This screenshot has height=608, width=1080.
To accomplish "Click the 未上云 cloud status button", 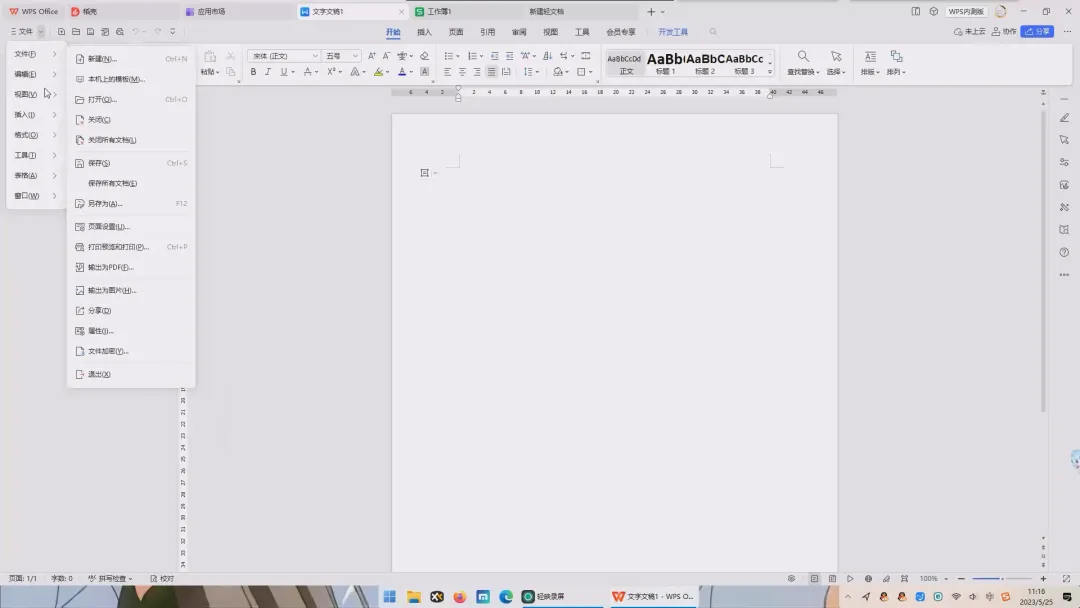I will coord(969,32).
